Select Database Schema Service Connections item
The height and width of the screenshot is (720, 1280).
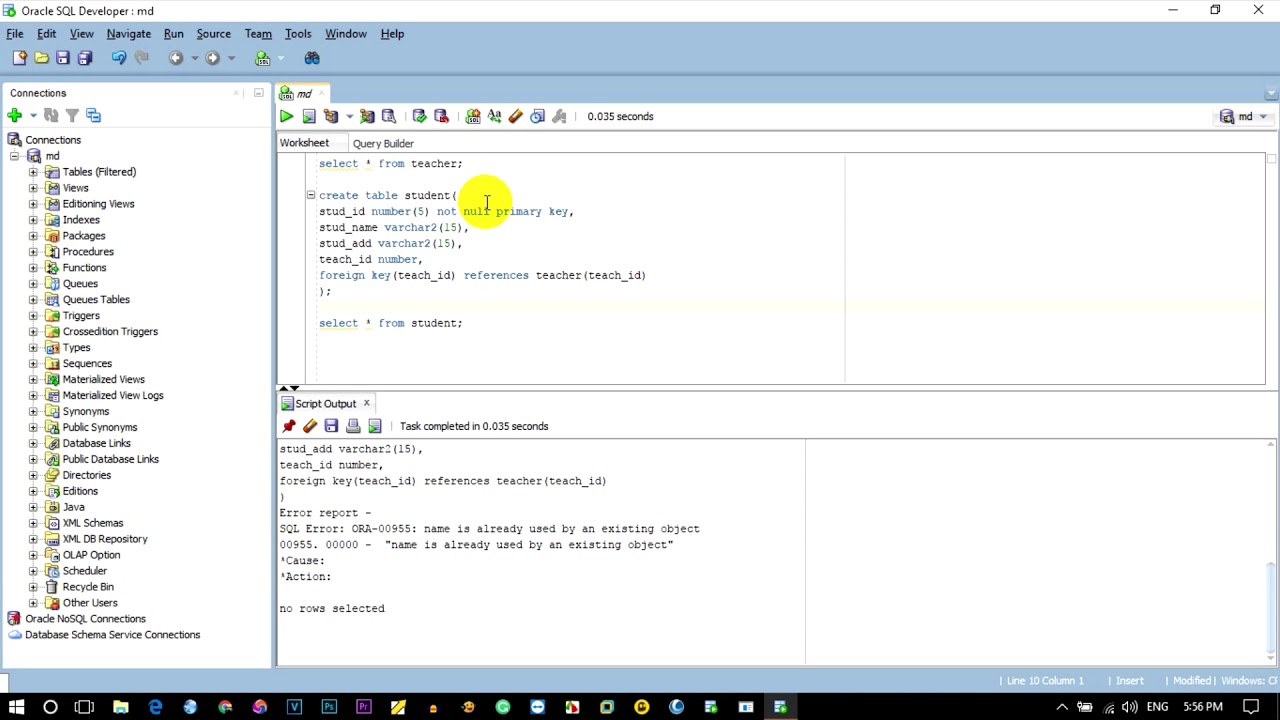(112, 635)
